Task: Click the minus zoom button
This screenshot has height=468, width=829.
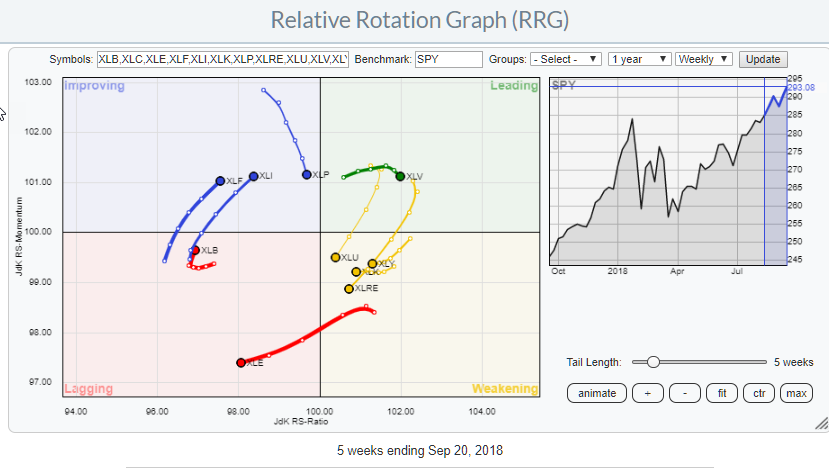Action: coord(685,393)
